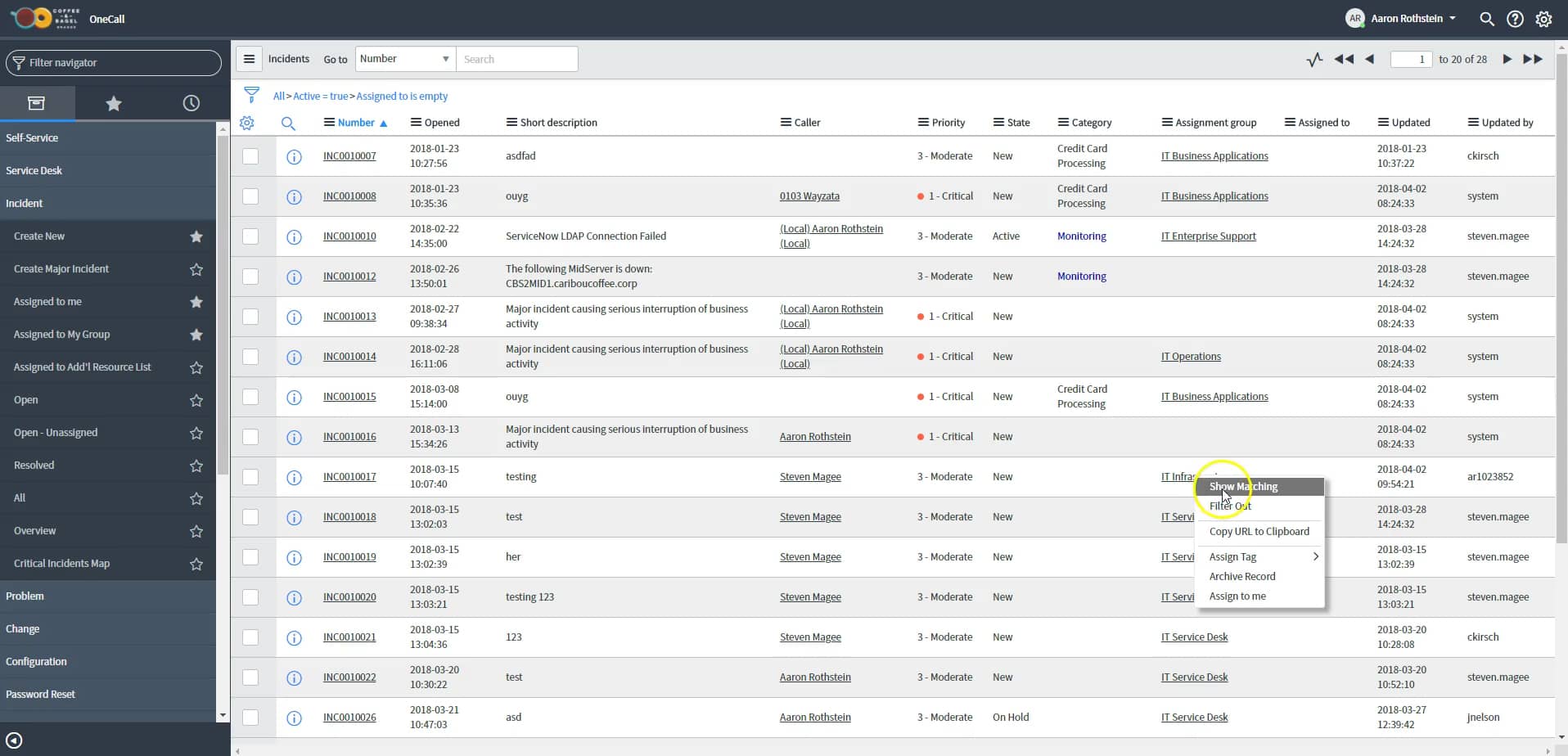Open the Problem application menu

pyautogui.click(x=25, y=596)
